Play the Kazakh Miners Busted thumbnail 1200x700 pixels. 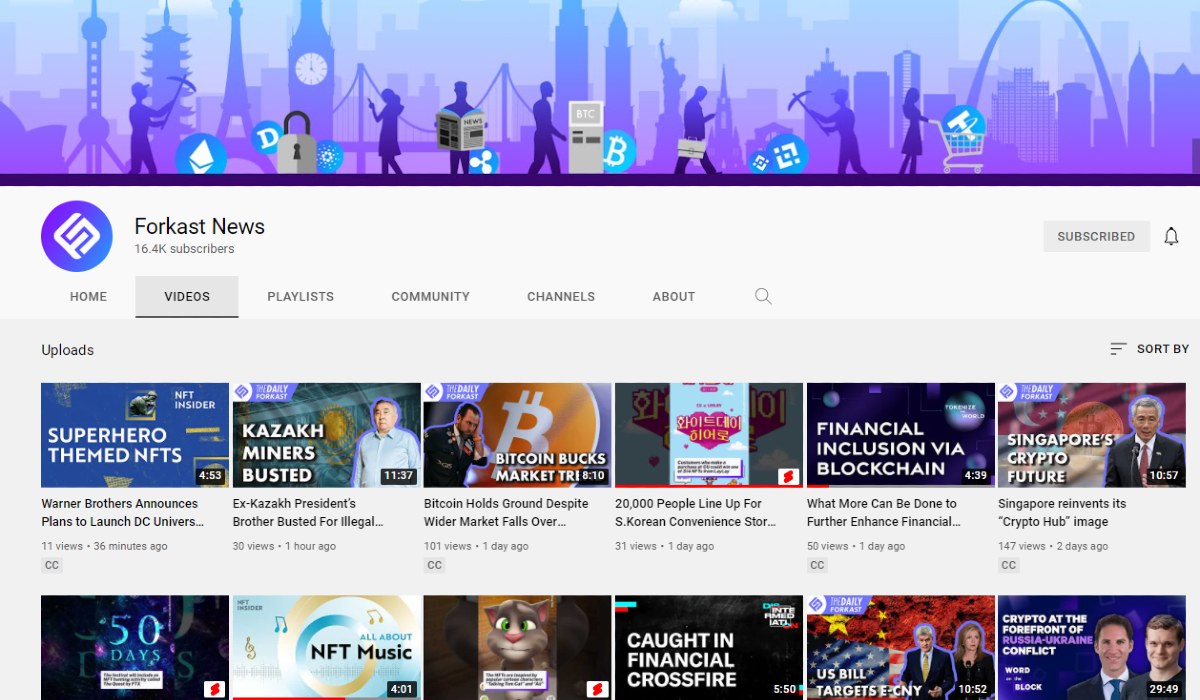tap(326, 435)
